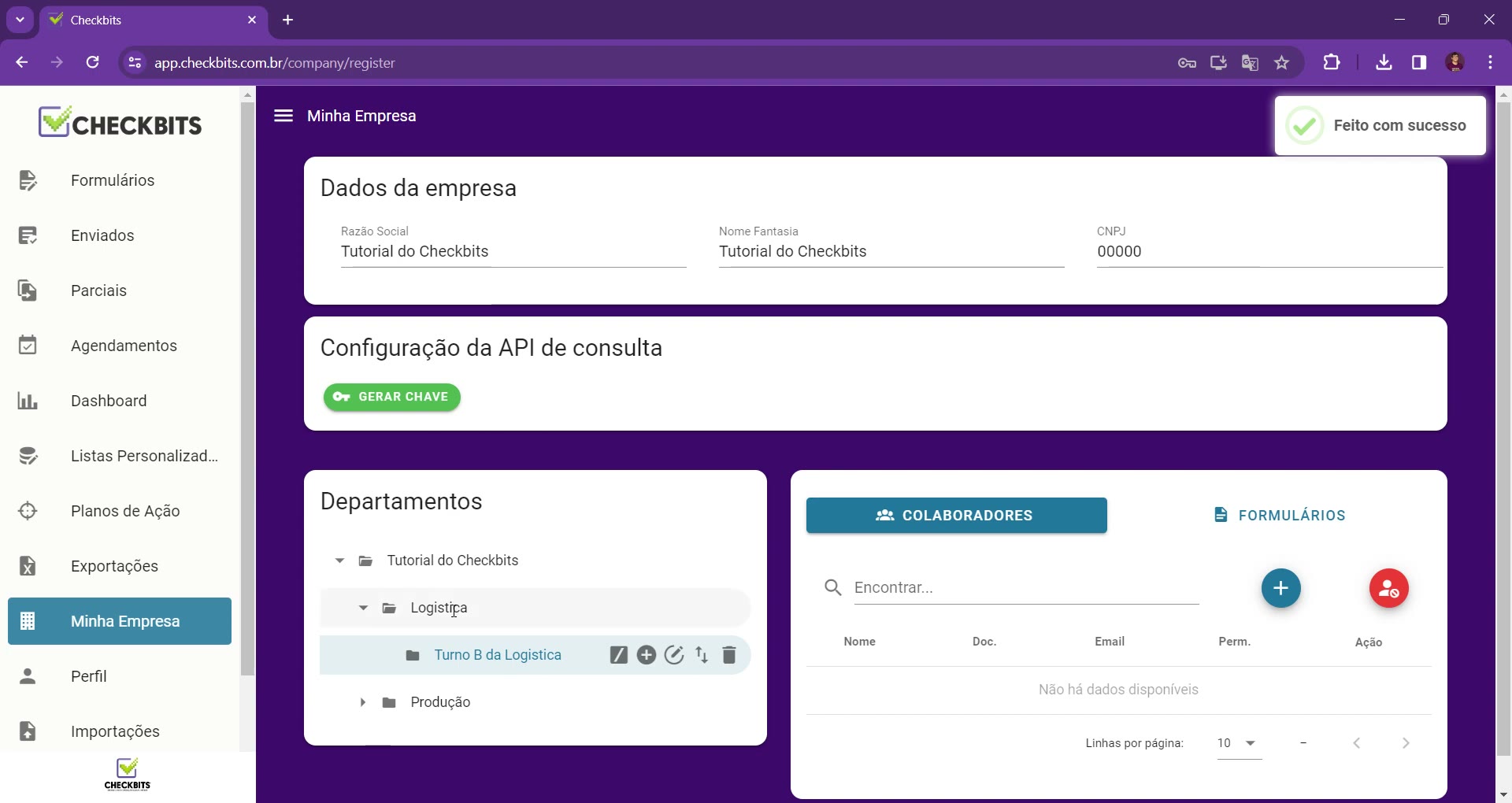Click the slash square icon on Turno B

619,655
